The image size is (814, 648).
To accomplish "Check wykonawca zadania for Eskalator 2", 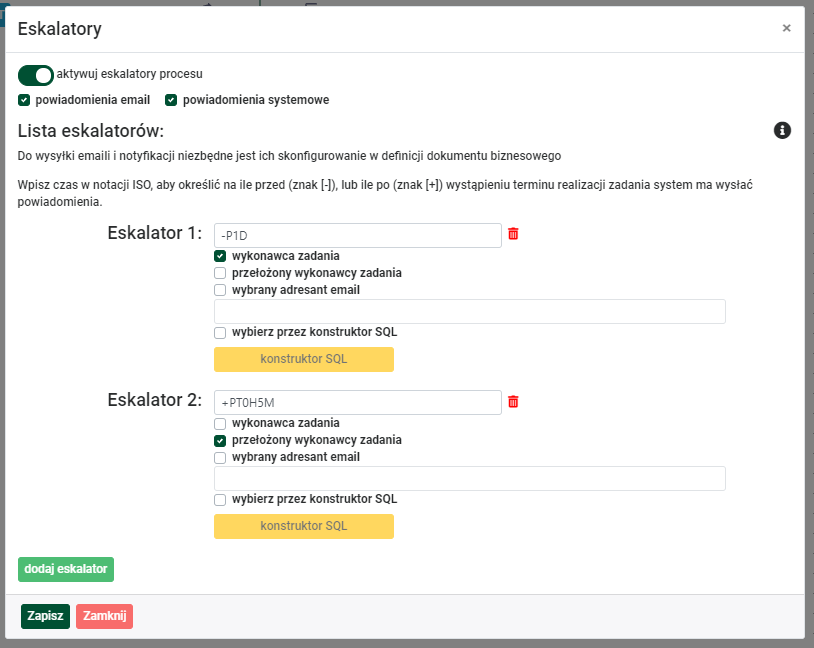I will pos(220,424).
